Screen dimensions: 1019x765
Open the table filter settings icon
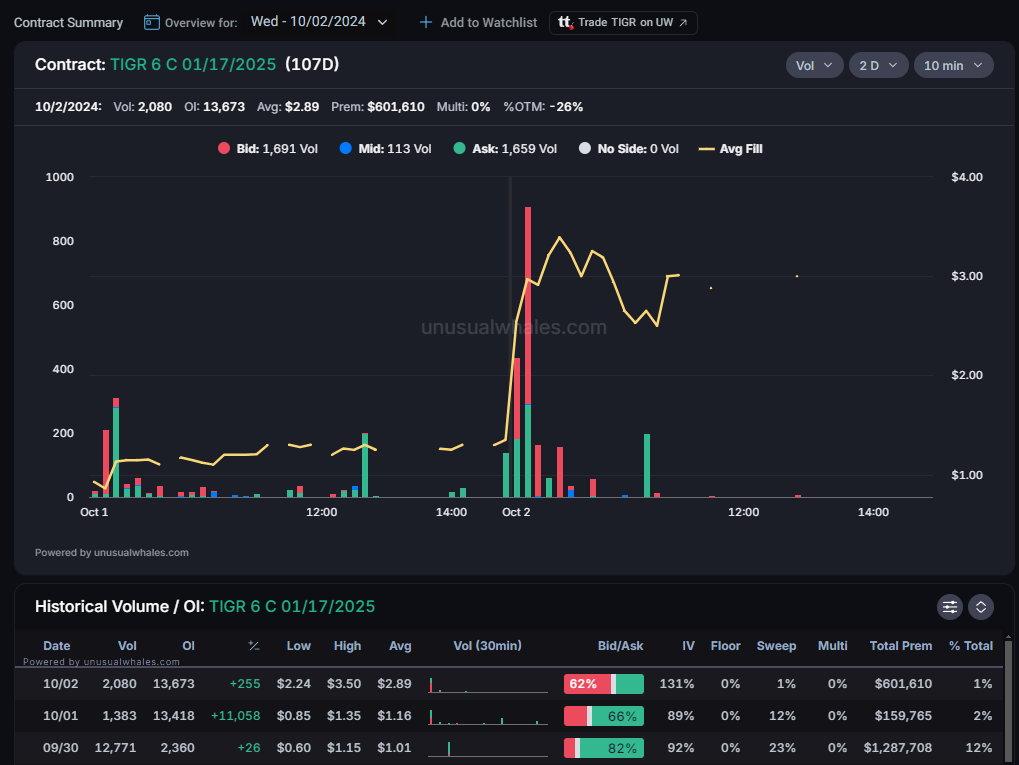coord(949,607)
